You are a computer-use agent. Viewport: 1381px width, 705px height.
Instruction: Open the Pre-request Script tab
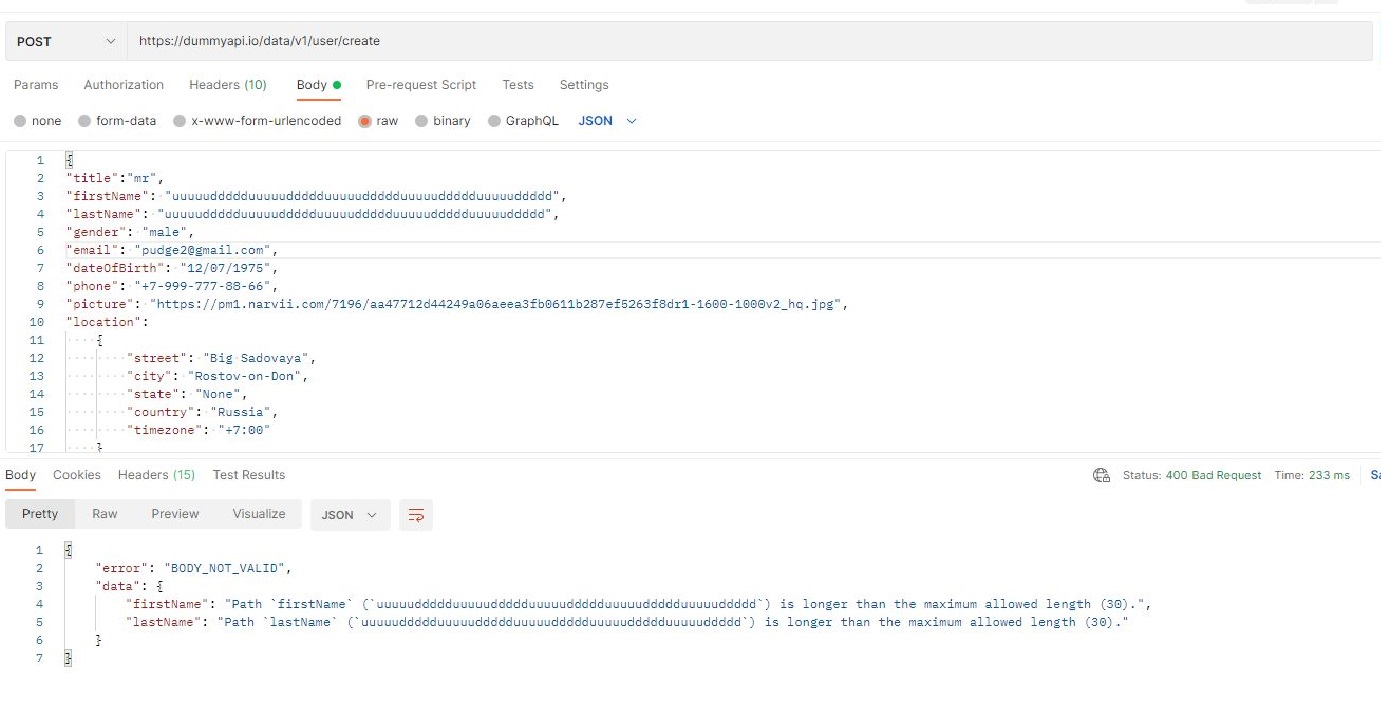(421, 85)
